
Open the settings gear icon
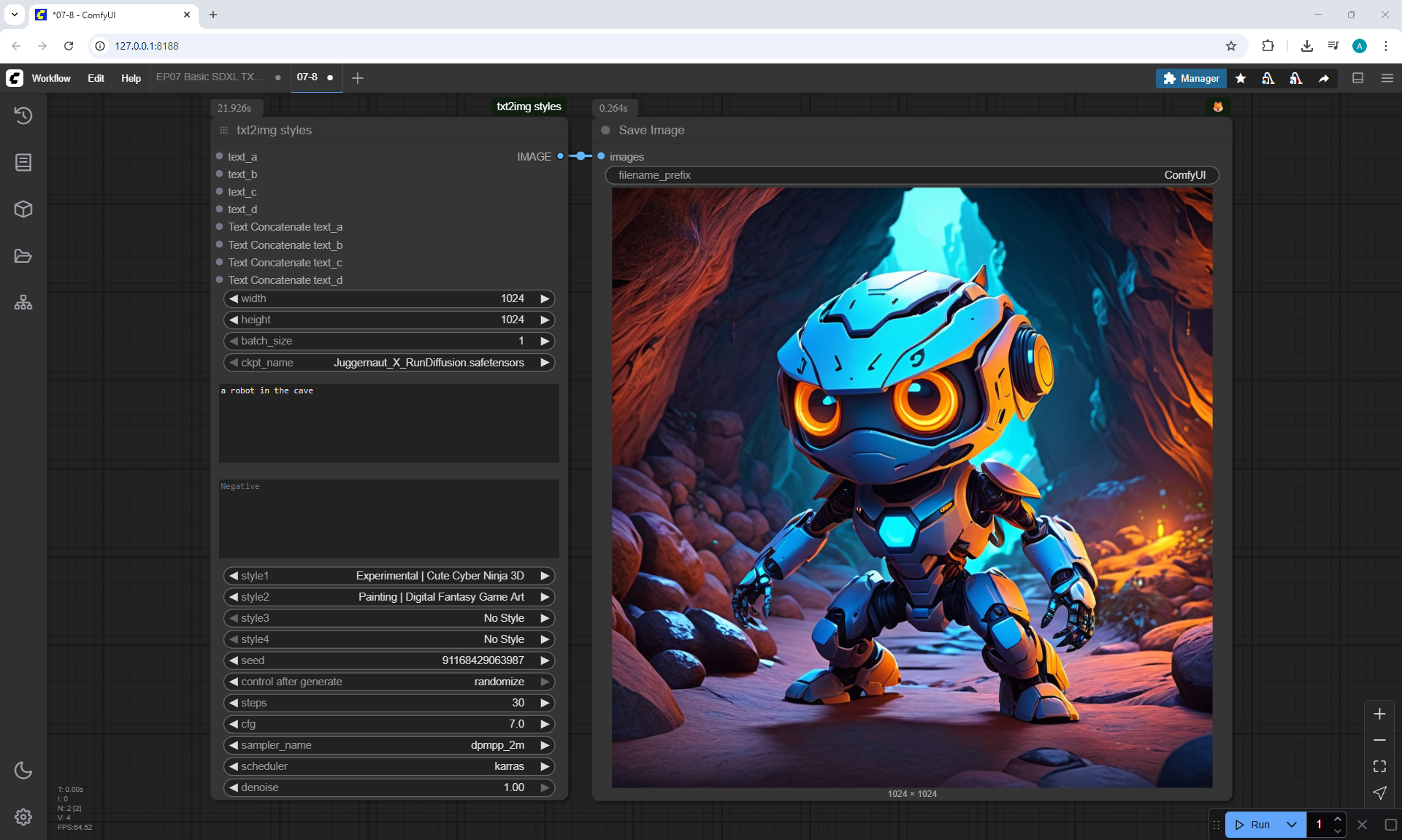[x=23, y=817]
